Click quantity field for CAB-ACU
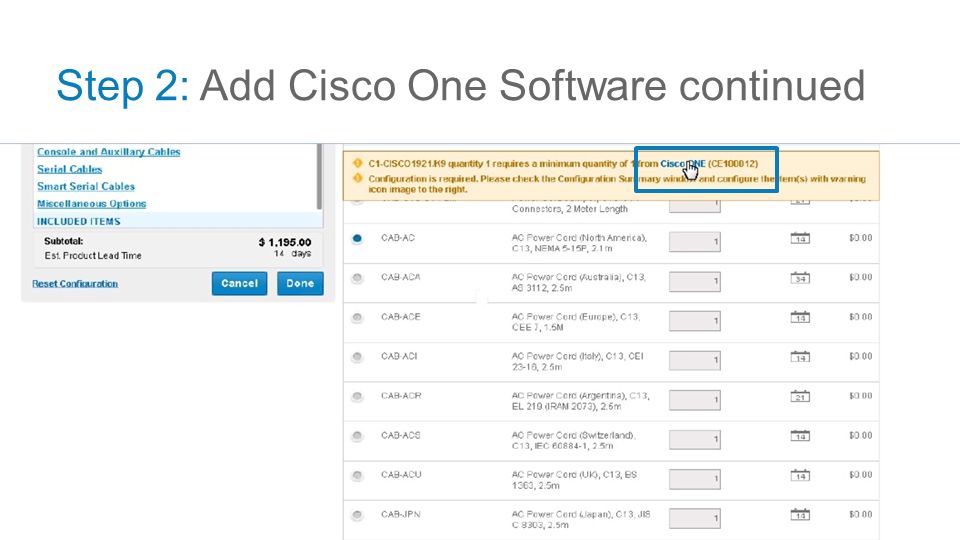The width and height of the screenshot is (960, 540). pos(694,478)
